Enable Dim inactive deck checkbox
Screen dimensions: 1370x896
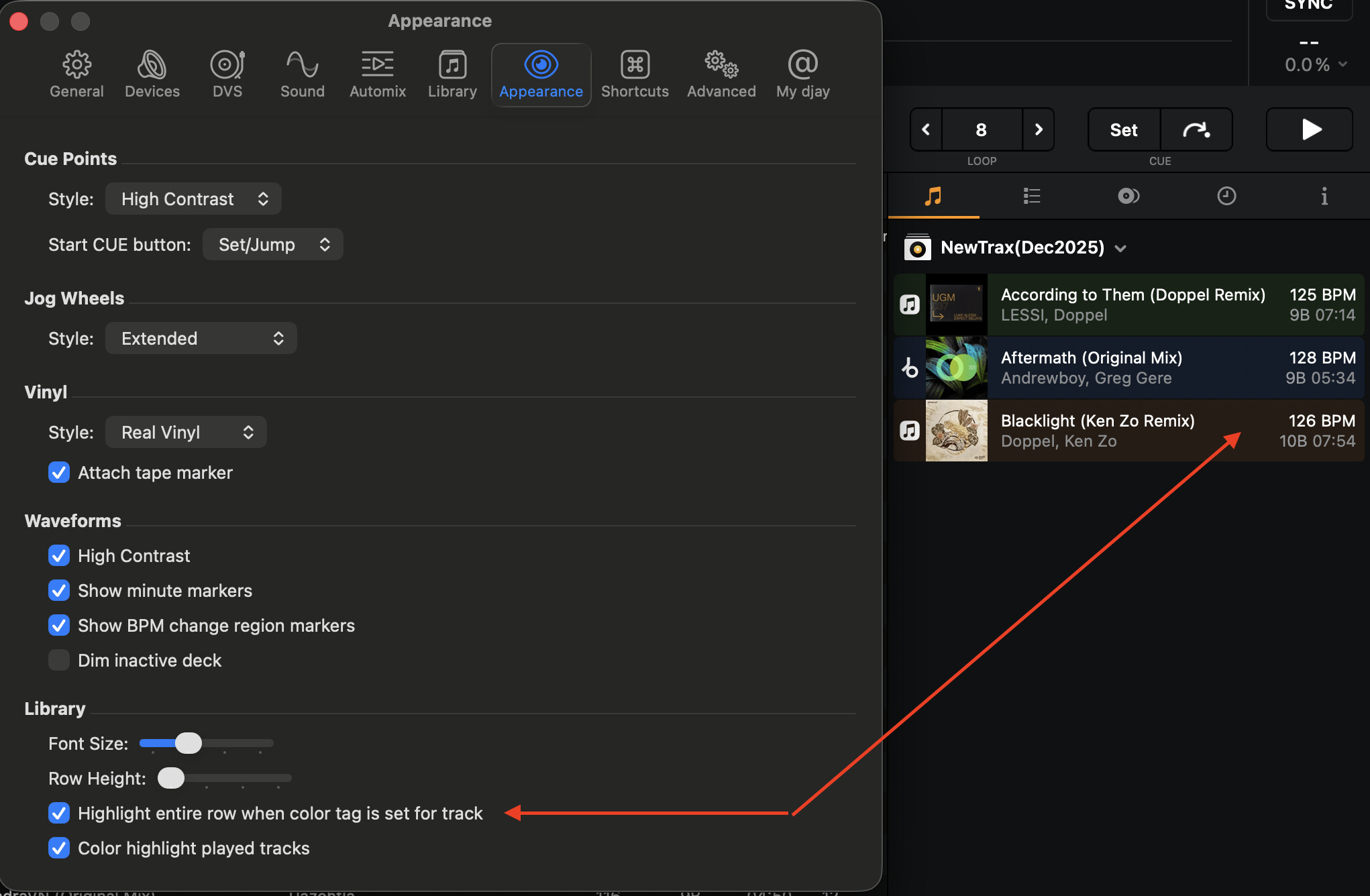(x=59, y=661)
